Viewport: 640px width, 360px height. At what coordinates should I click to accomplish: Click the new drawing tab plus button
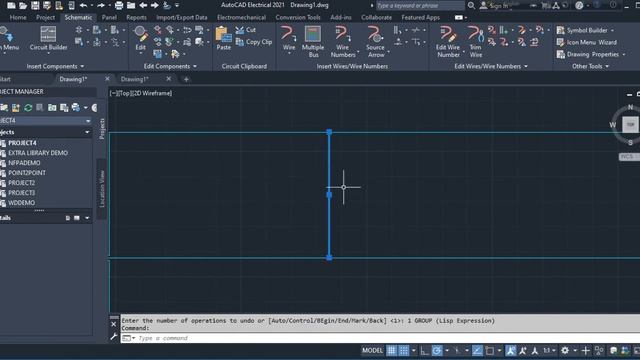click(186, 79)
